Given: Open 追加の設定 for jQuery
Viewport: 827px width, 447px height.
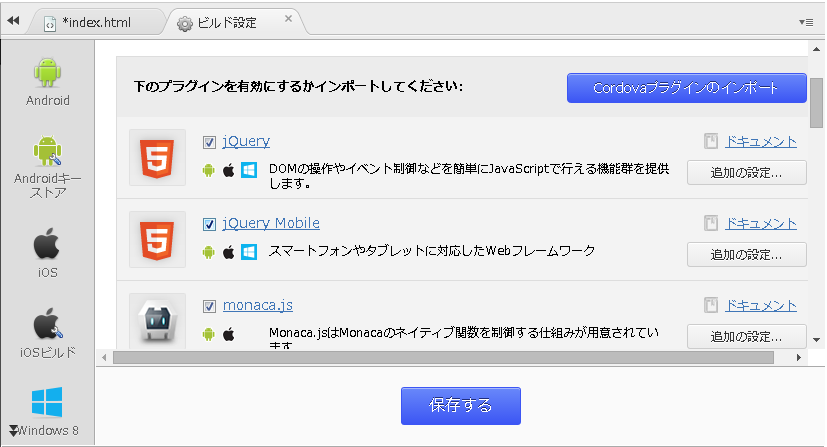Looking at the screenshot, I should pos(746,172).
